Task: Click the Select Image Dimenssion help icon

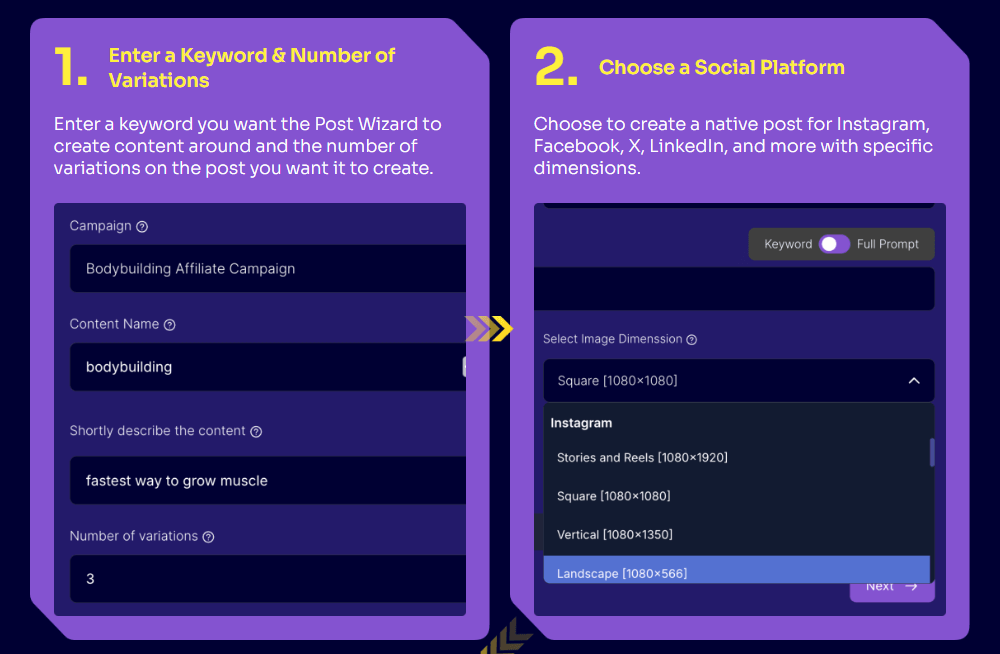Action: (691, 340)
